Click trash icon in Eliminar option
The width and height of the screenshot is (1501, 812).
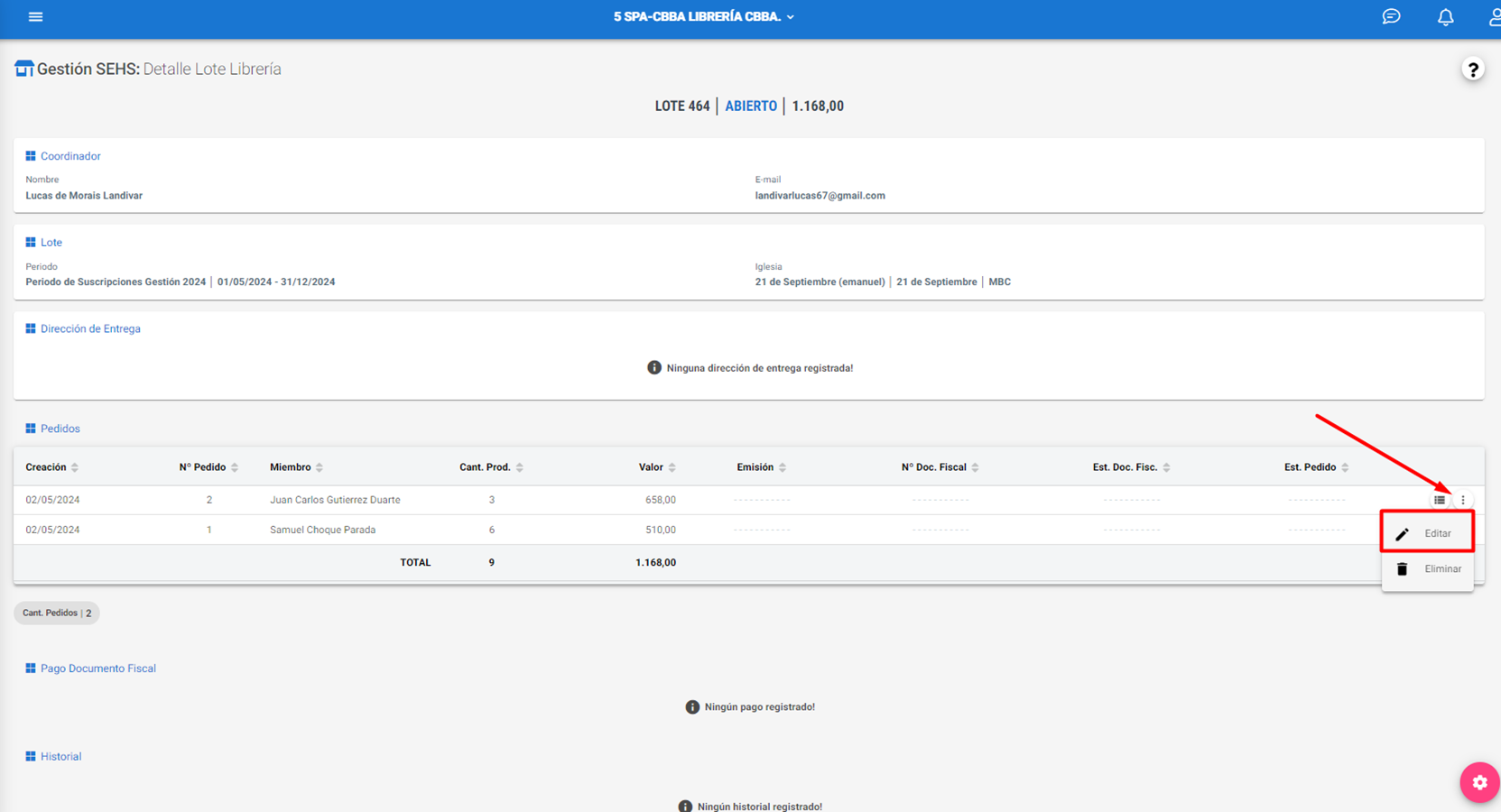pyautogui.click(x=1402, y=569)
